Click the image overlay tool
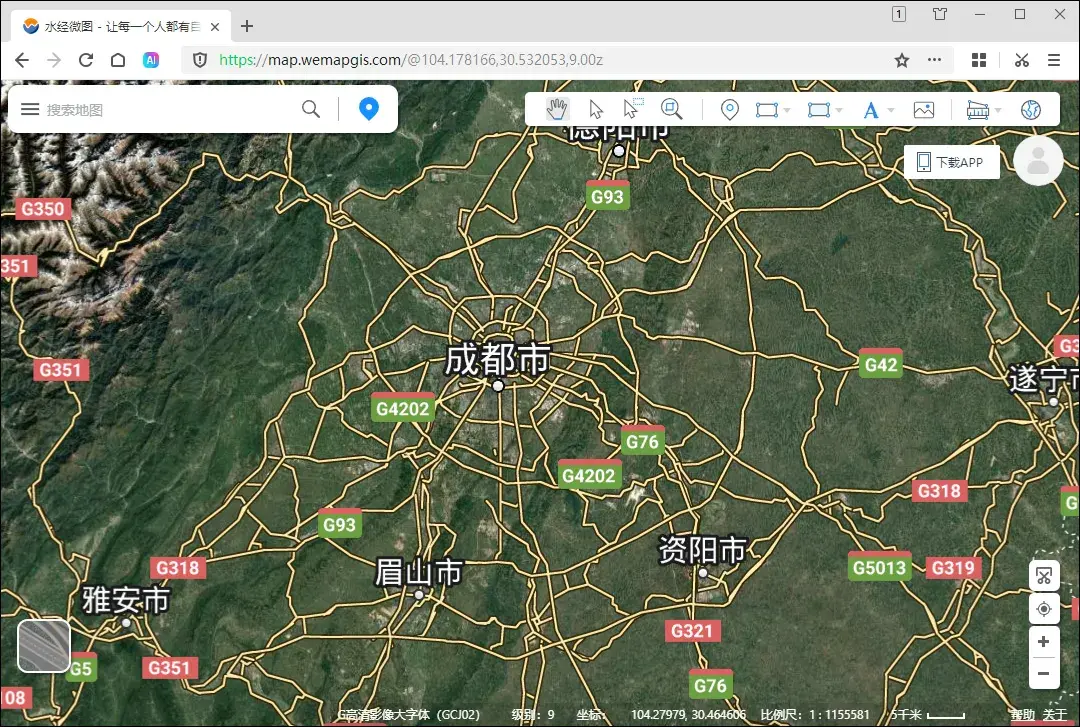 pyautogui.click(x=924, y=109)
